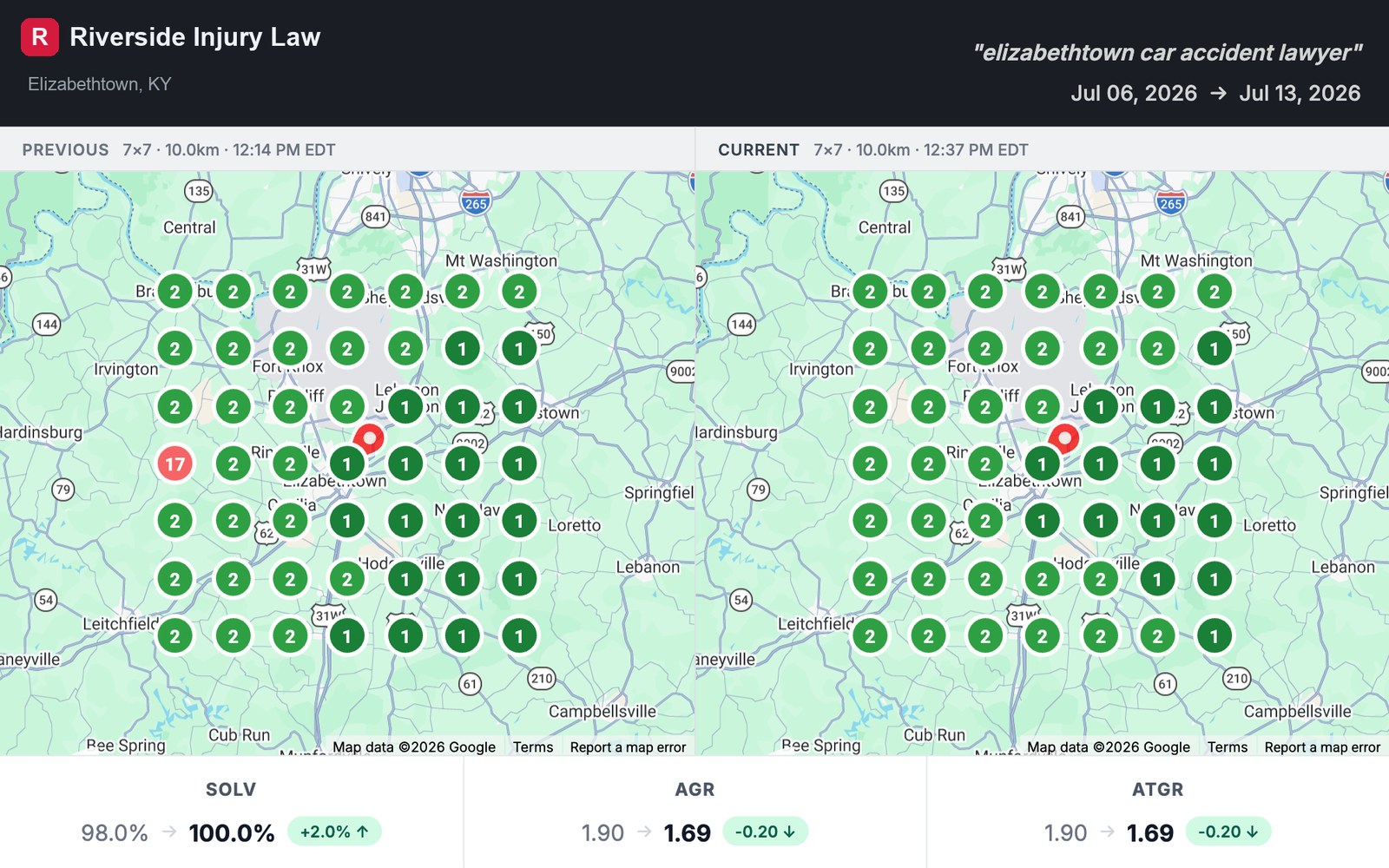The width and height of the screenshot is (1389, 868).
Task: Click route 61 badge on current map
Action: [x=1165, y=684]
